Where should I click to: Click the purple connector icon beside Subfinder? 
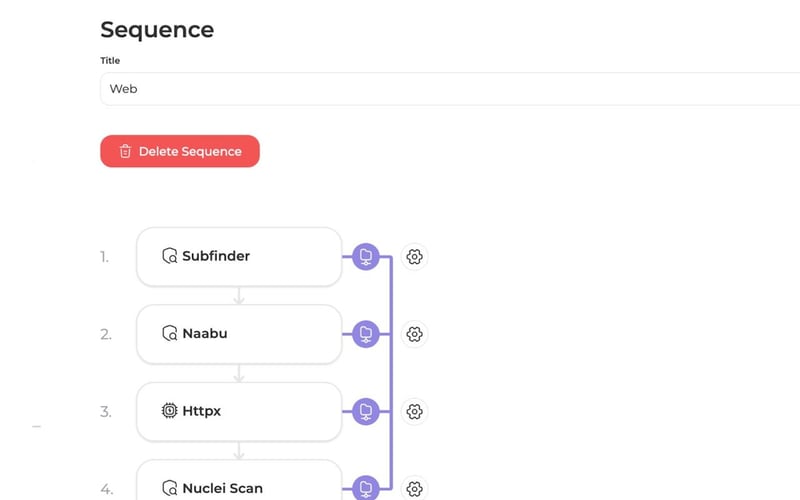click(x=366, y=257)
